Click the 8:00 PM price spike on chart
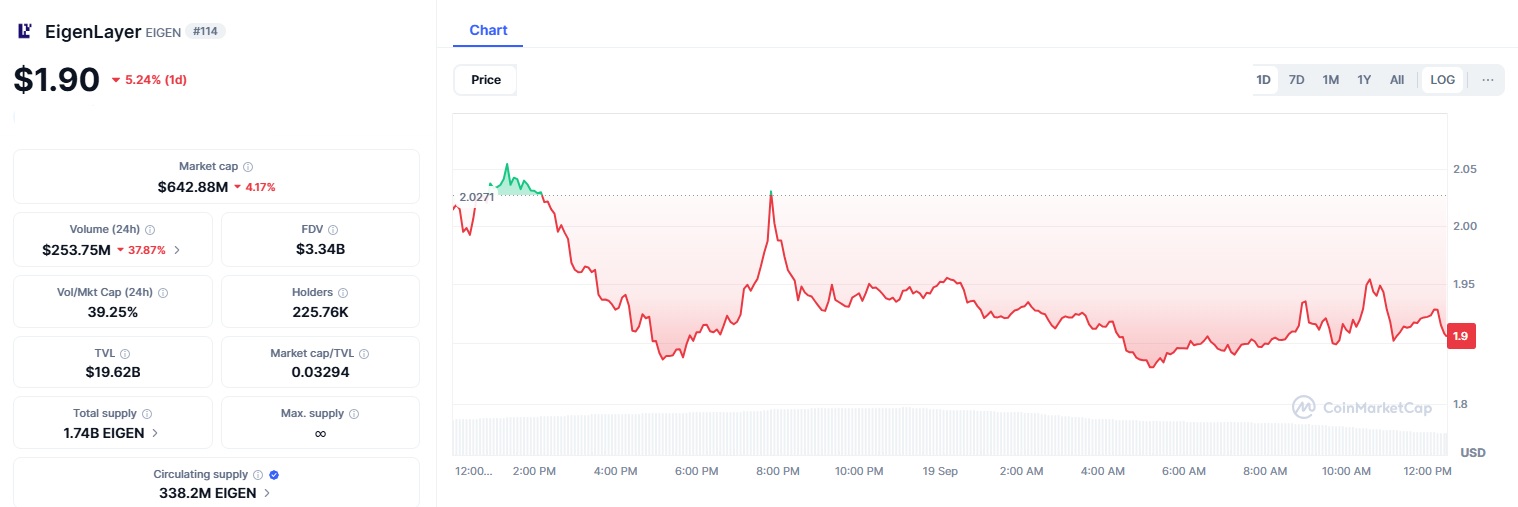Screen dimensions: 1518x507 771,192
